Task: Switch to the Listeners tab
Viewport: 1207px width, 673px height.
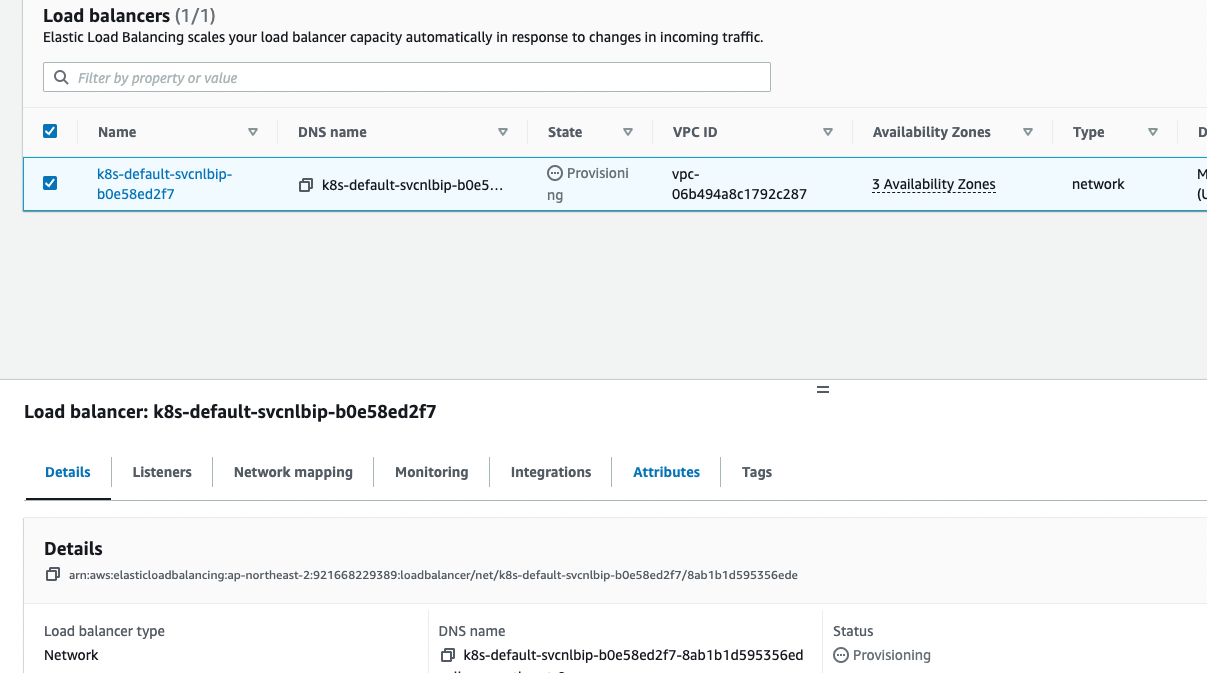Action: coord(162,472)
